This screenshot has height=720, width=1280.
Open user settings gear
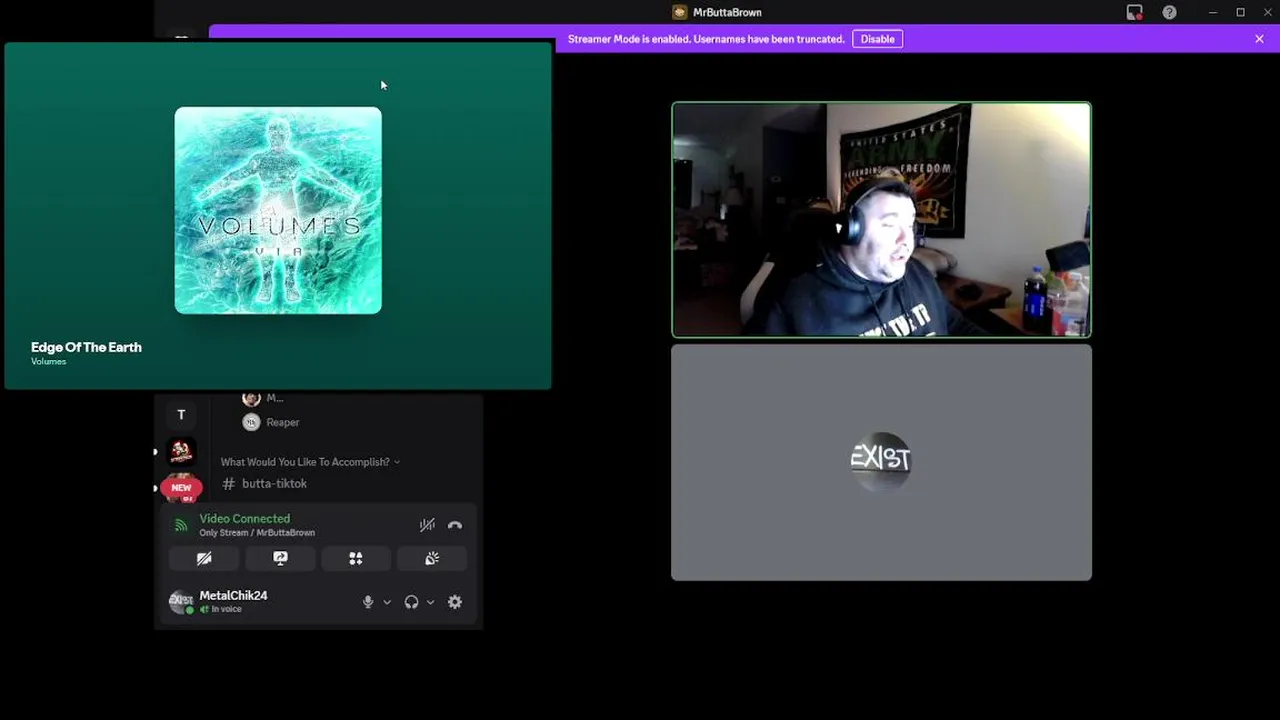pyautogui.click(x=455, y=602)
